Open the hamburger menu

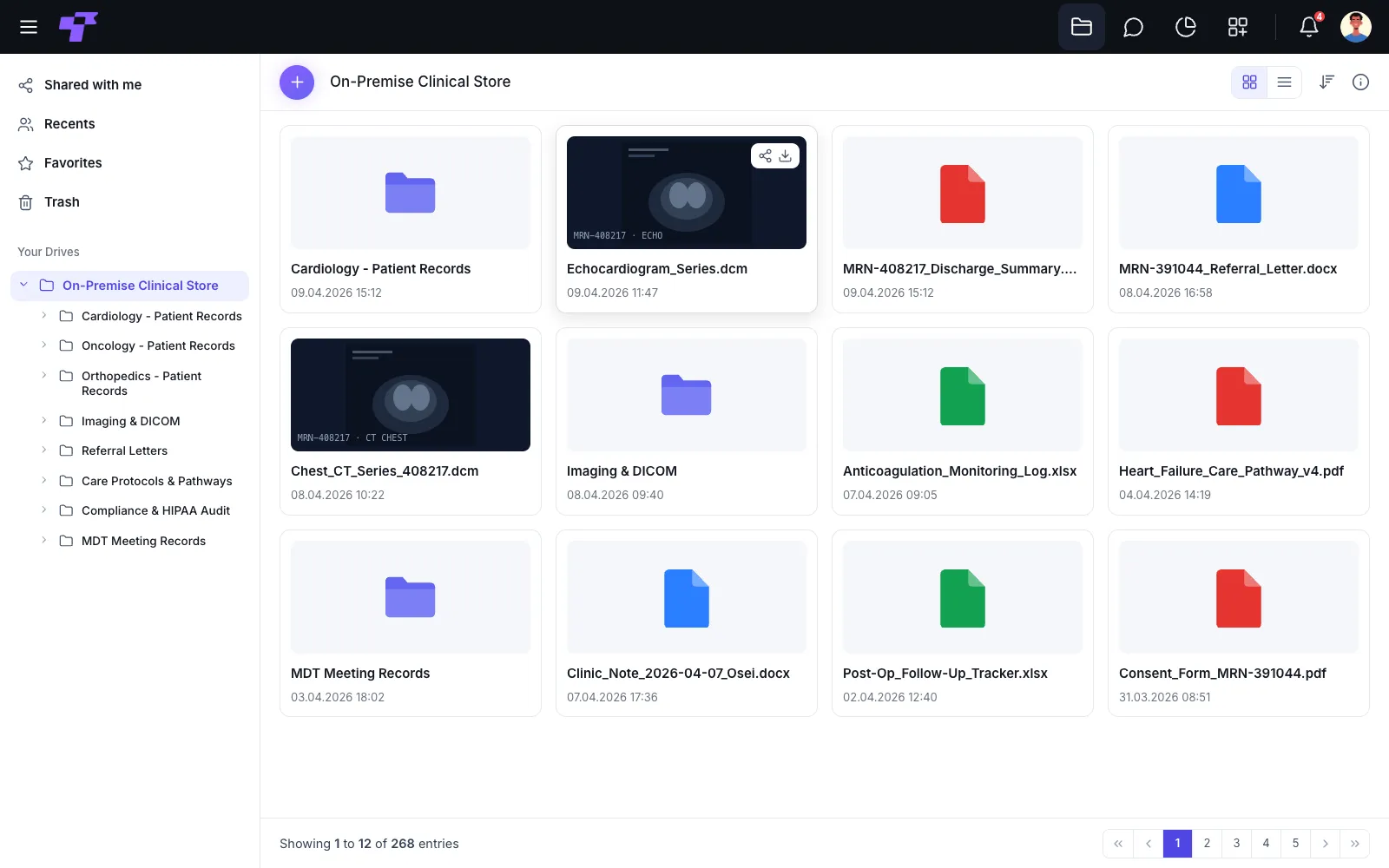coord(29,27)
